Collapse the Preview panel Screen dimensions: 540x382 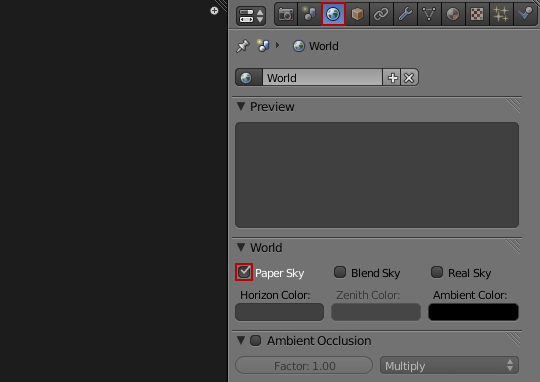(241, 106)
